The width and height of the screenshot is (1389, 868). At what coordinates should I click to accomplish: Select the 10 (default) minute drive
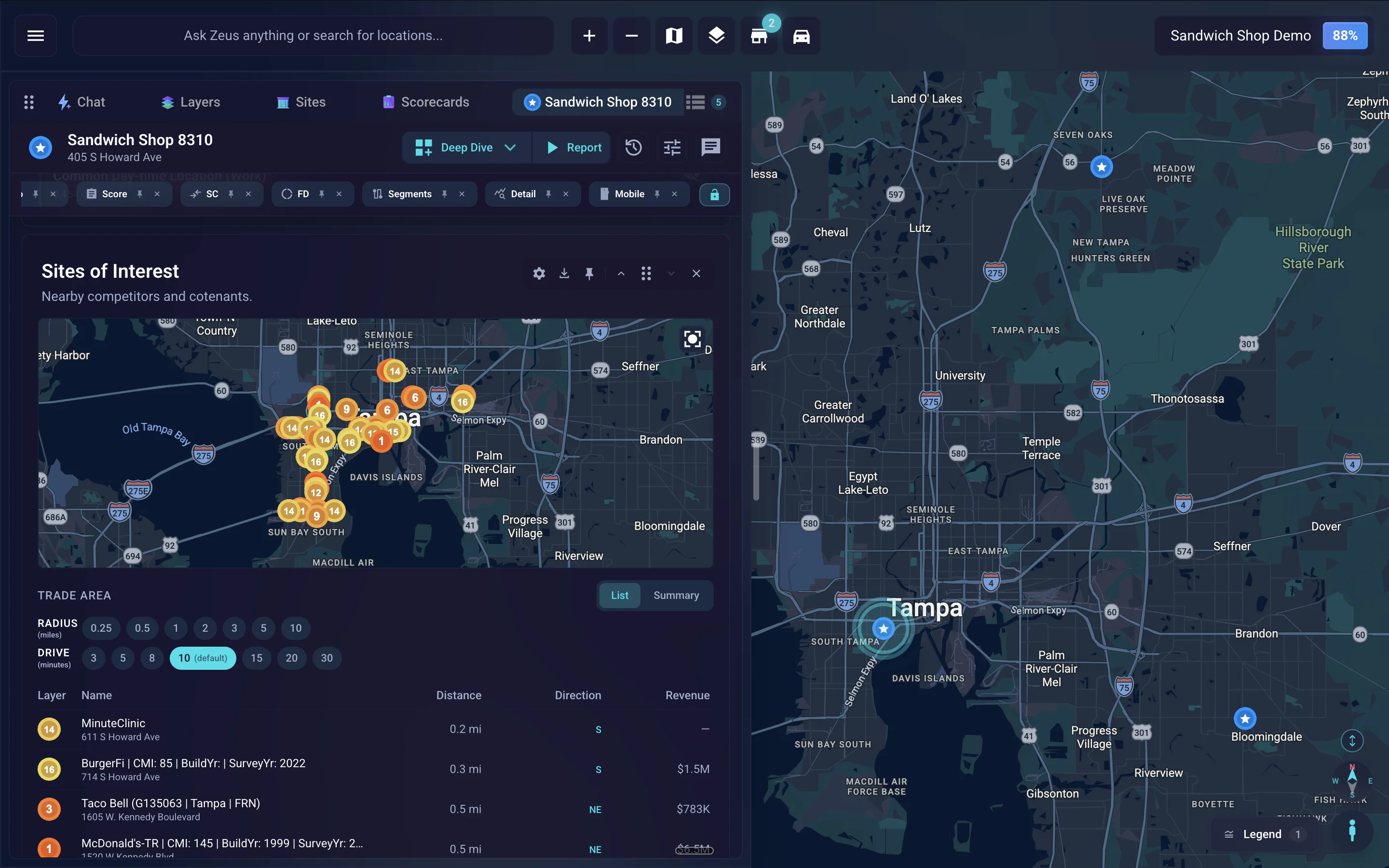click(203, 658)
